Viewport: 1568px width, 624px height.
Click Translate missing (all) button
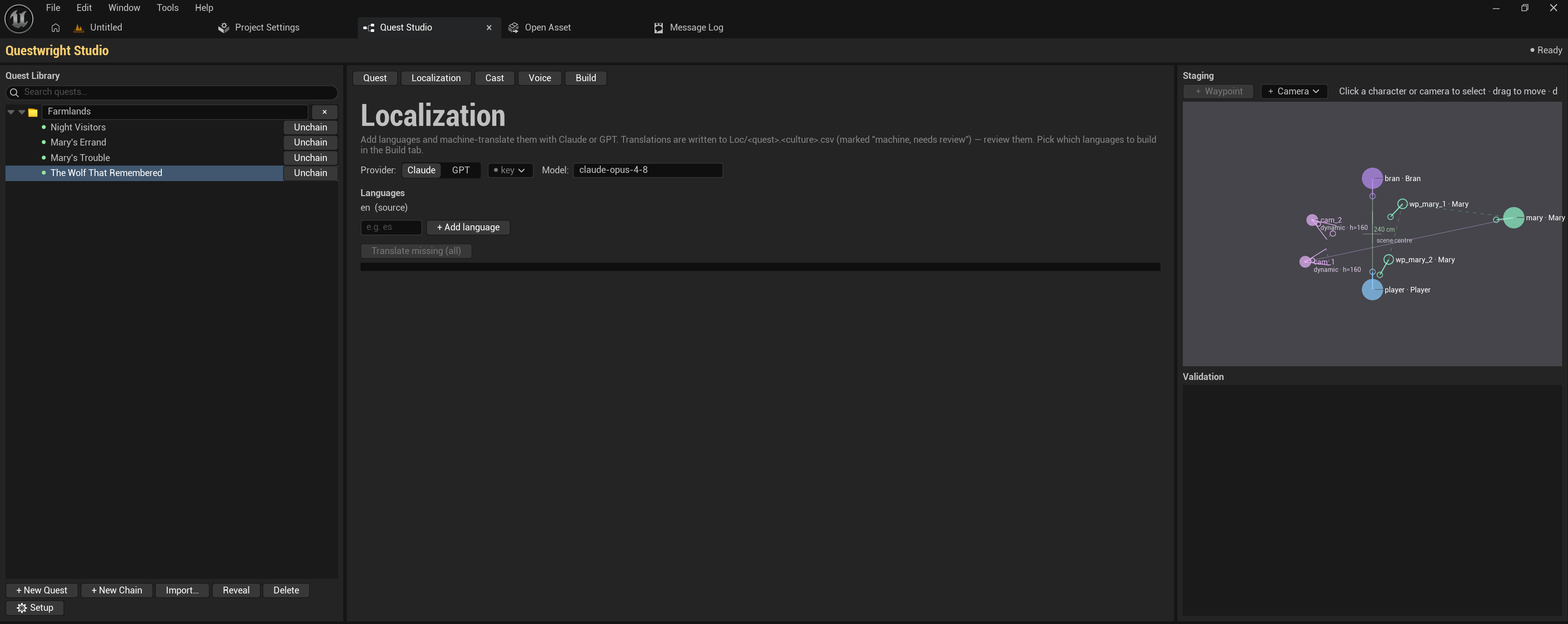(x=416, y=251)
